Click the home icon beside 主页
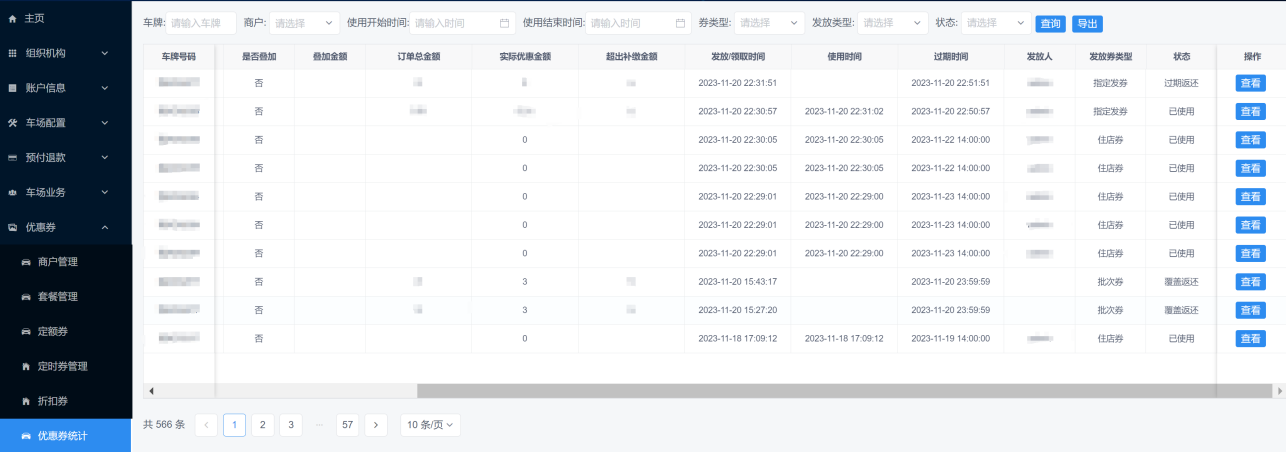Image resolution: width=1286 pixels, height=452 pixels. (x=12, y=18)
